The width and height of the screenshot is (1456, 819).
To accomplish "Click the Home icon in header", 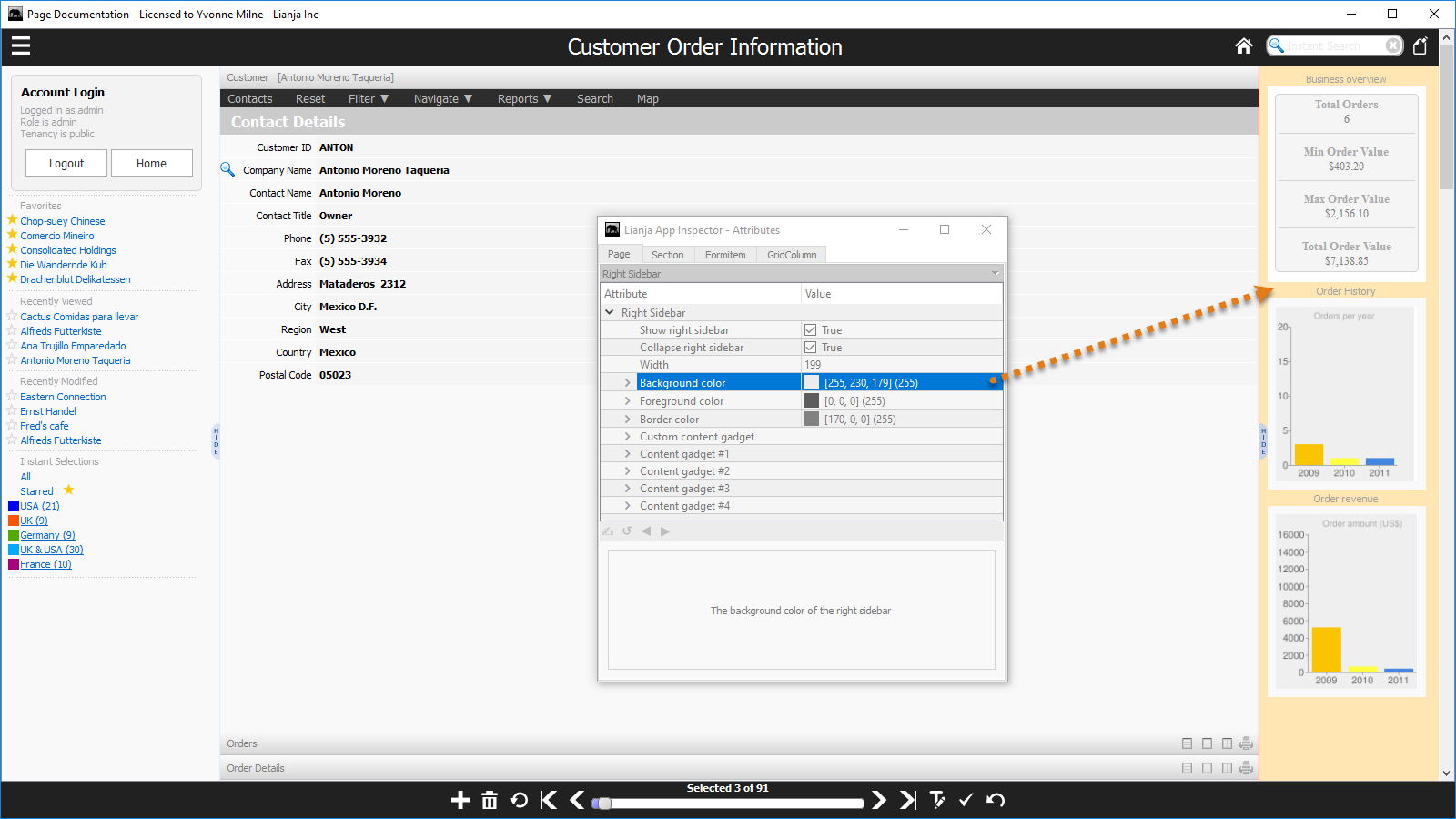I will (x=1243, y=46).
